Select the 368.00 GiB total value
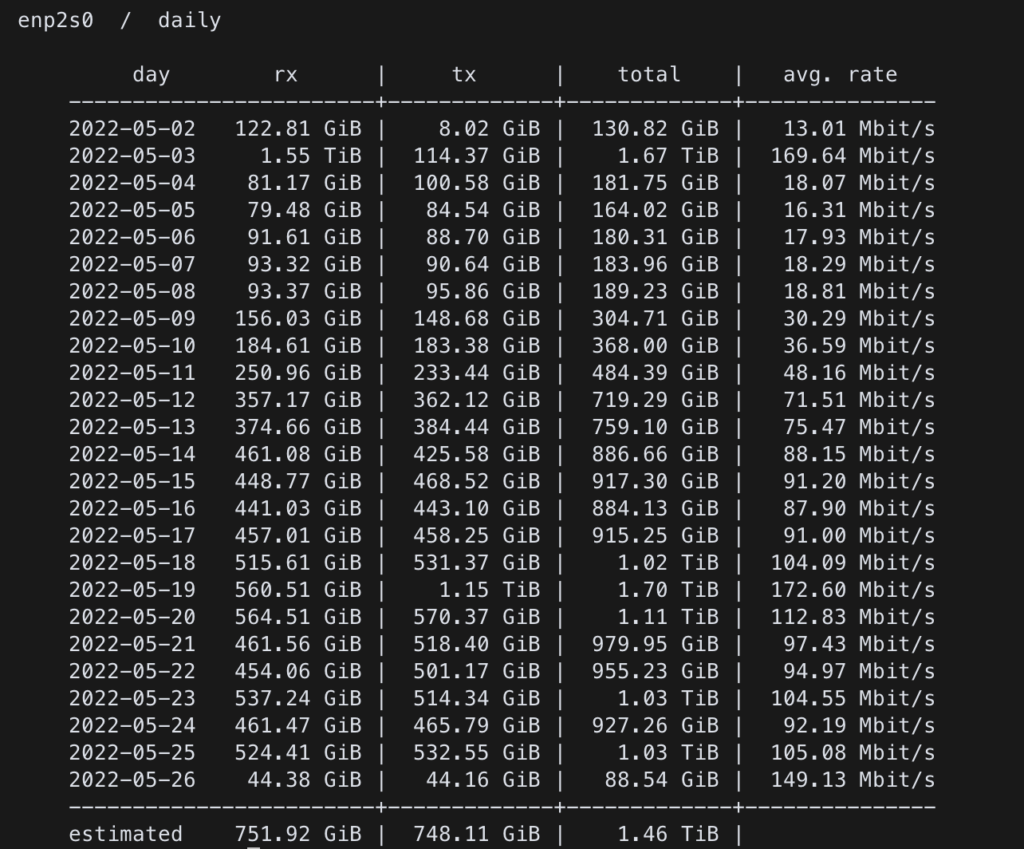1024x849 pixels. pyautogui.click(x=655, y=346)
